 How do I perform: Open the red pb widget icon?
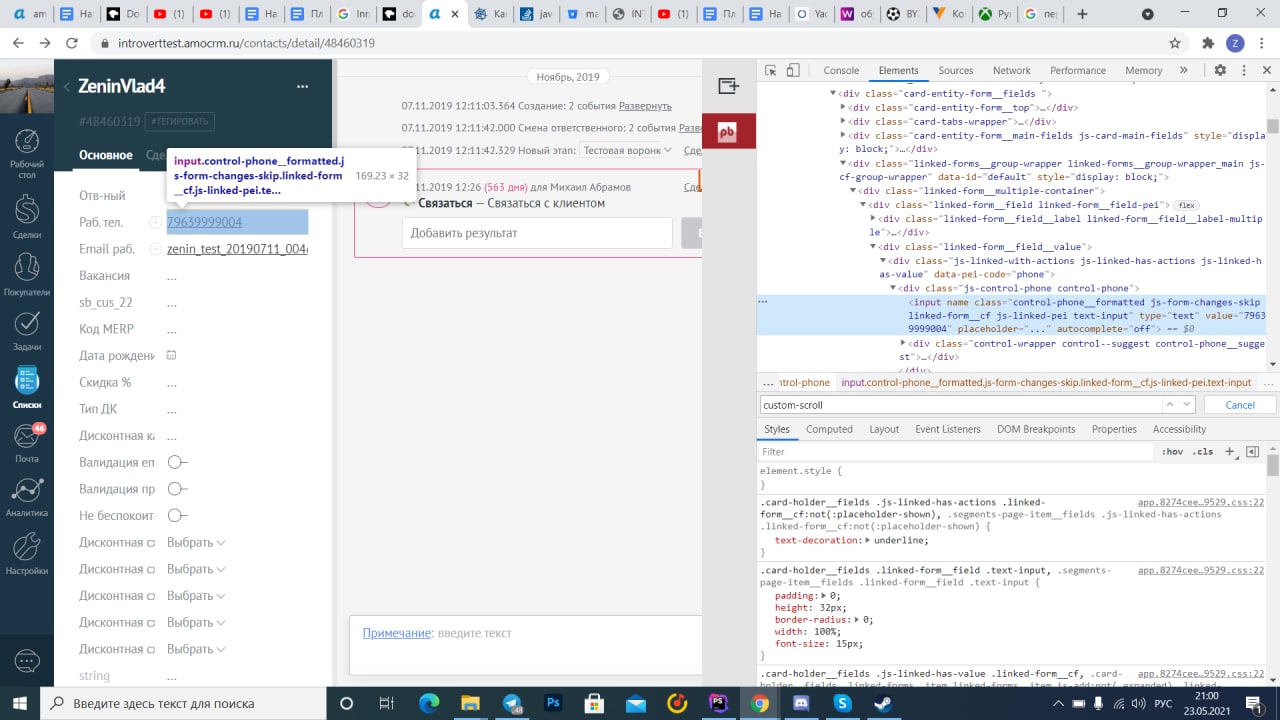click(x=728, y=131)
